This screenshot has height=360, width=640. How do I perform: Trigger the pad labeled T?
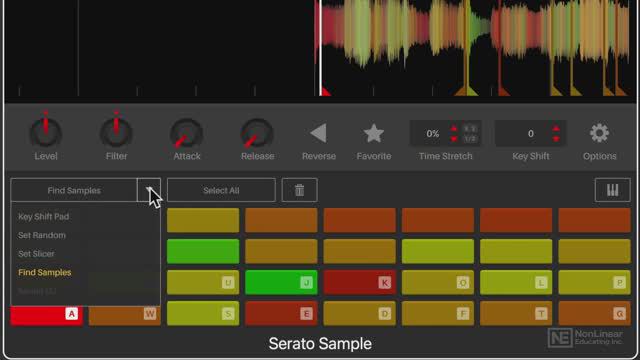pos(516,313)
